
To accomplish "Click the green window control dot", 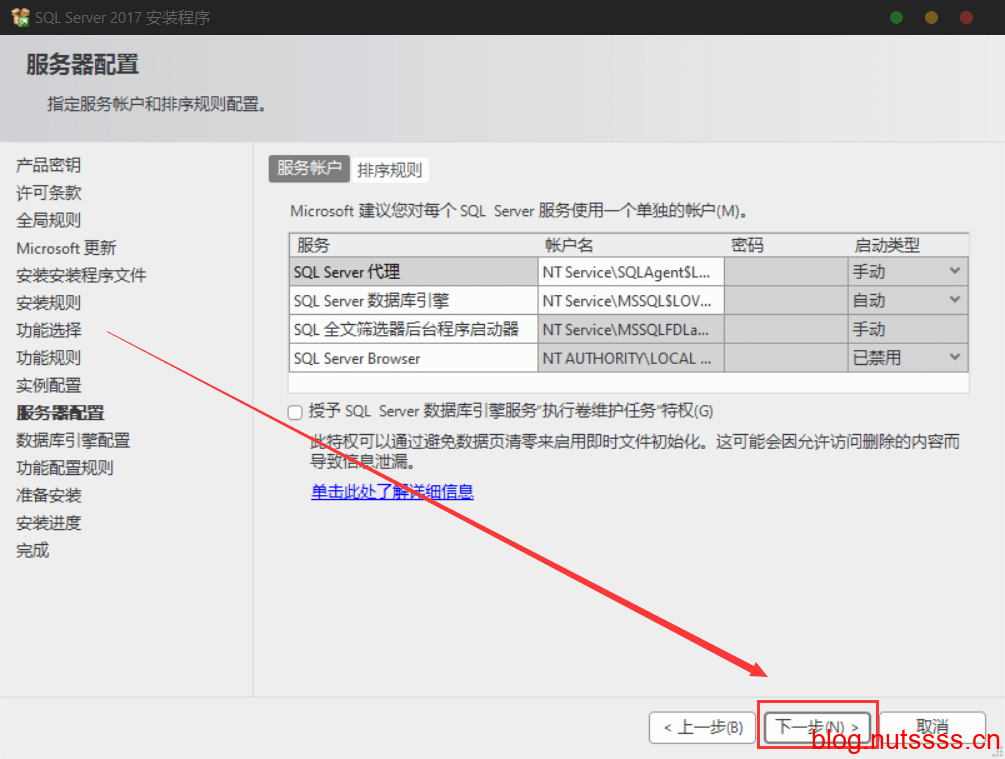I will point(897,17).
